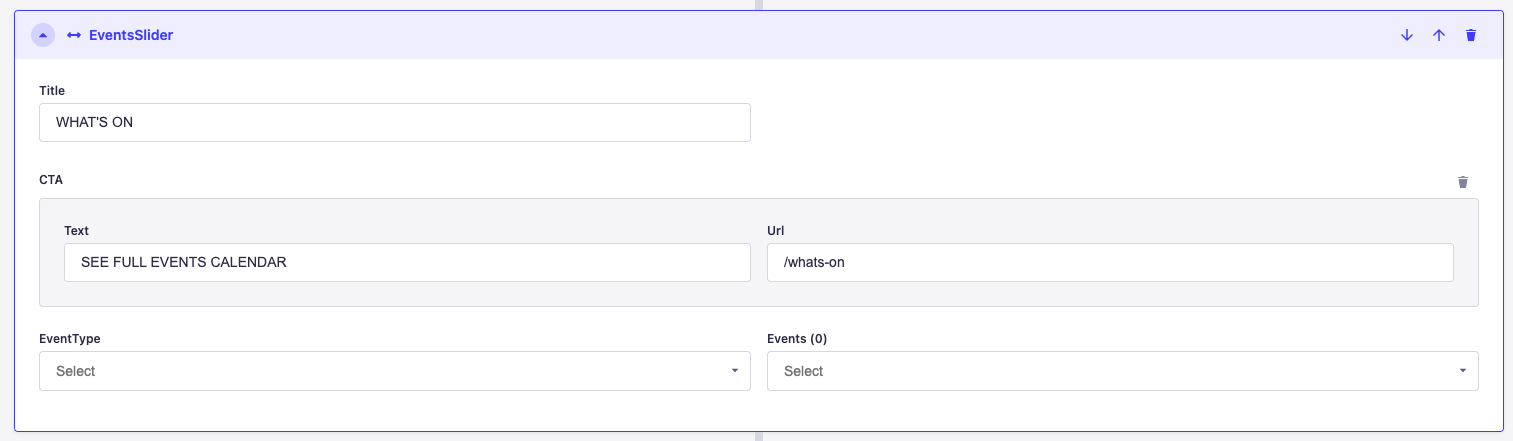
Task: Click the EventsSlider block title text
Action: point(131,35)
